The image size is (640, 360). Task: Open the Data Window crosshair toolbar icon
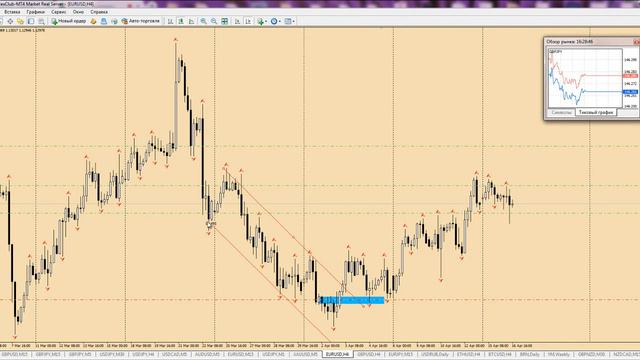click(x=10, y=21)
